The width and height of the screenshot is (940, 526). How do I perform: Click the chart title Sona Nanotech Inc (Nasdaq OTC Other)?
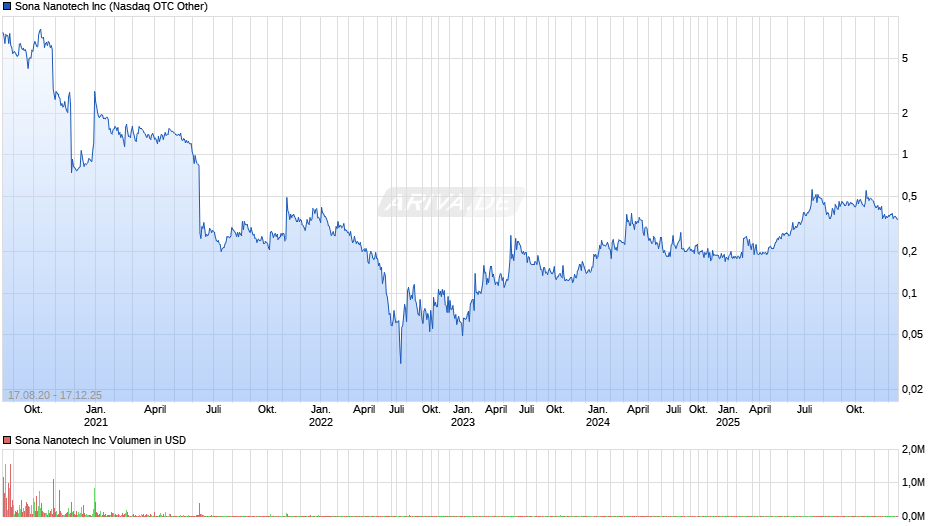(112, 7)
